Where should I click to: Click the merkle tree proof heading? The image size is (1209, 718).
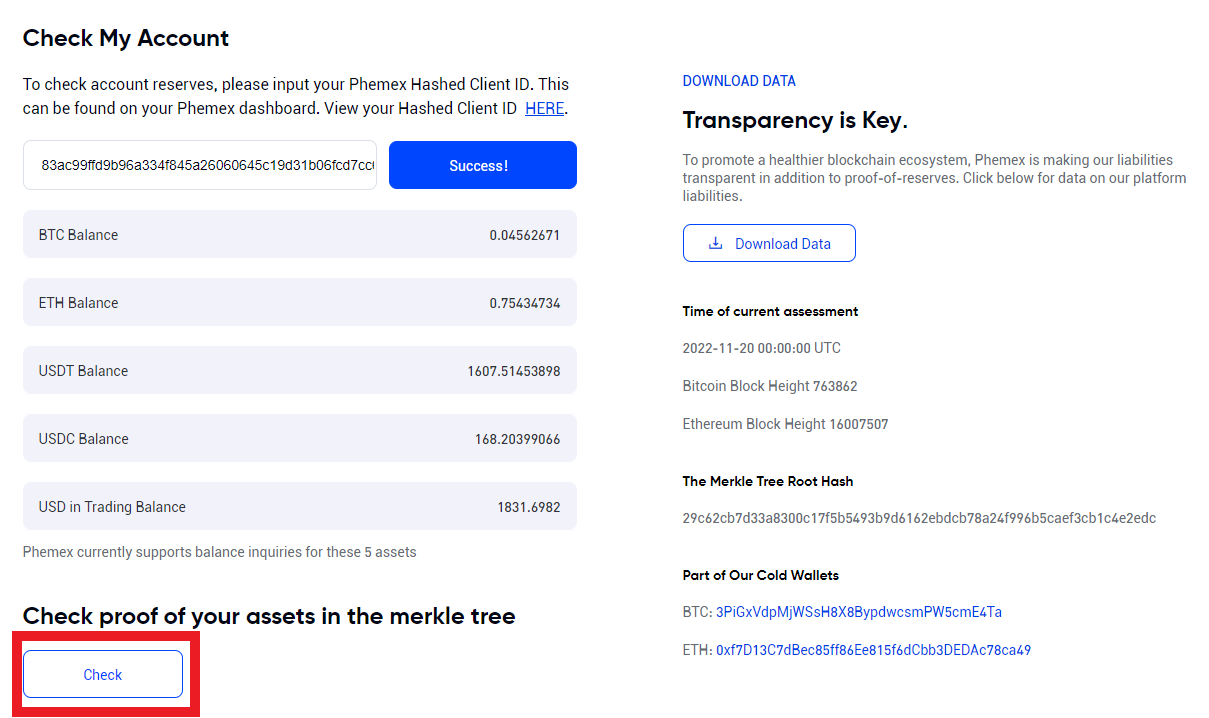coord(269,616)
